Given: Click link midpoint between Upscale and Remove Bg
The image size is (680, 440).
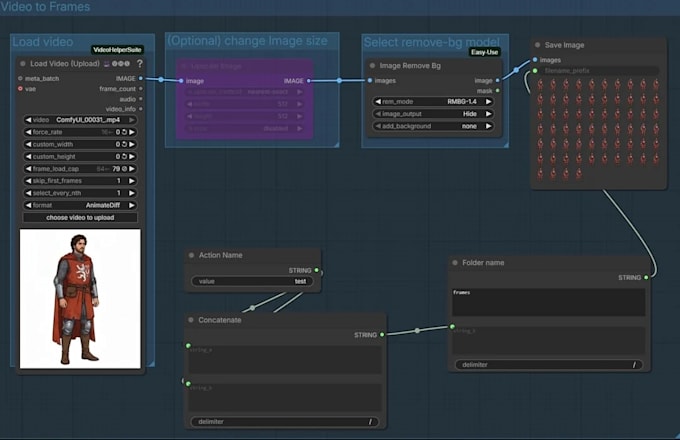Looking at the screenshot, I should point(339,81).
